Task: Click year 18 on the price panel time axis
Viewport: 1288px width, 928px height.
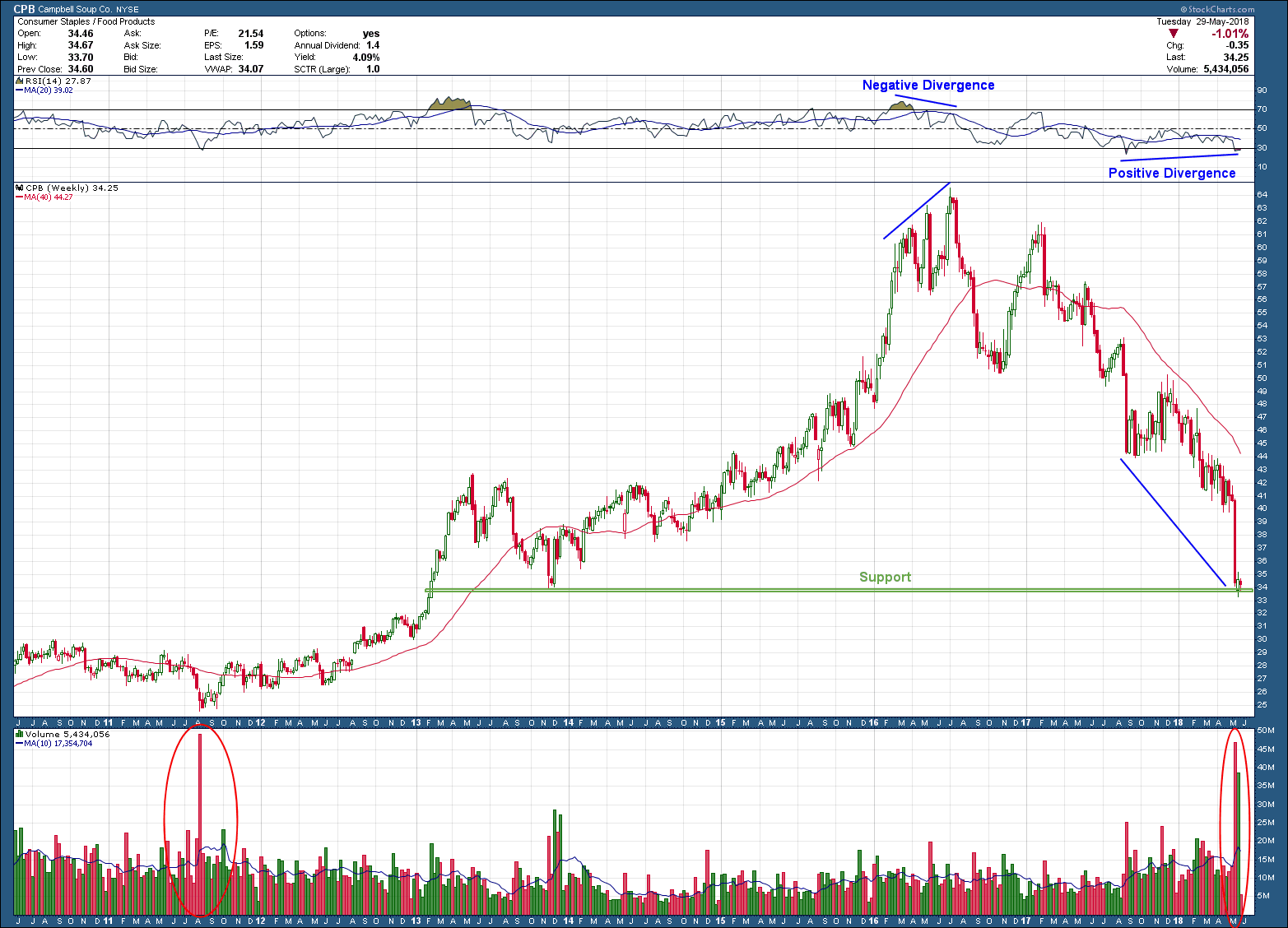Action: [1179, 723]
